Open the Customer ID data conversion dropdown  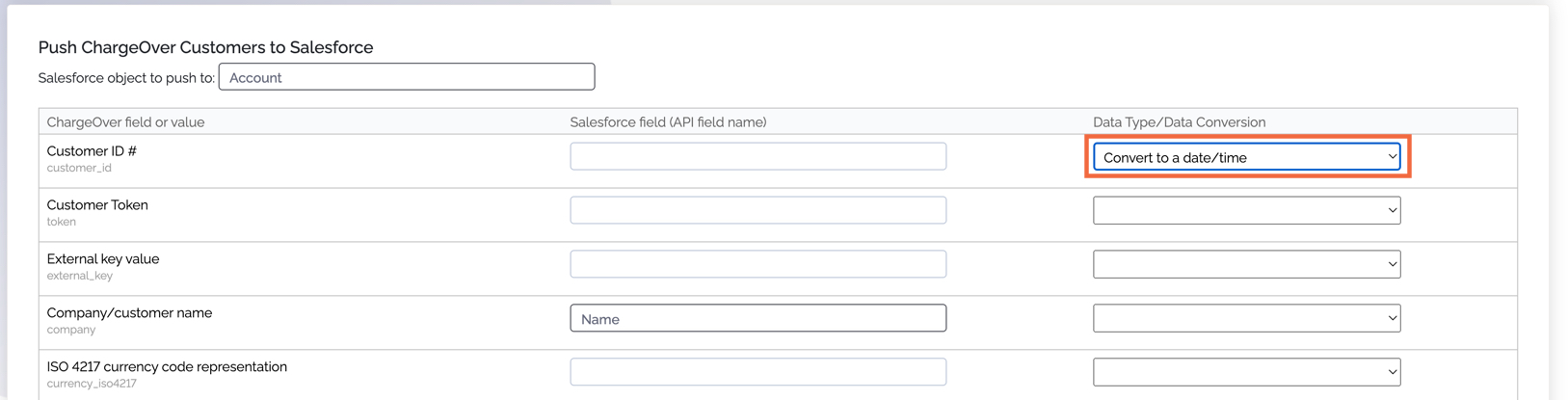pos(1246,157)
